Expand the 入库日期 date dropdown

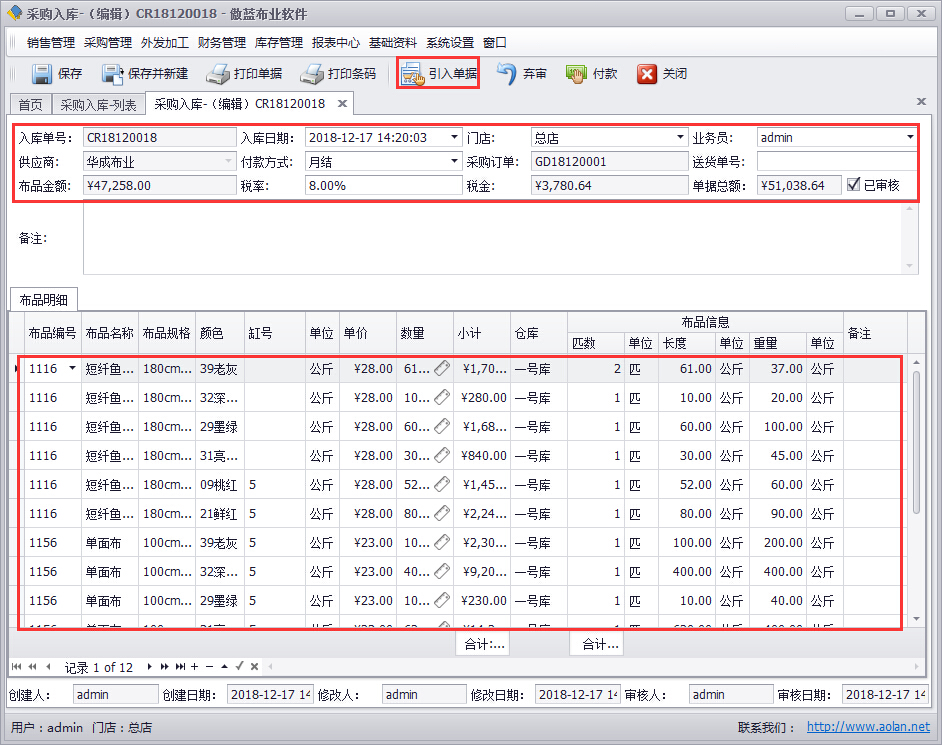click(x=454, y=137)
